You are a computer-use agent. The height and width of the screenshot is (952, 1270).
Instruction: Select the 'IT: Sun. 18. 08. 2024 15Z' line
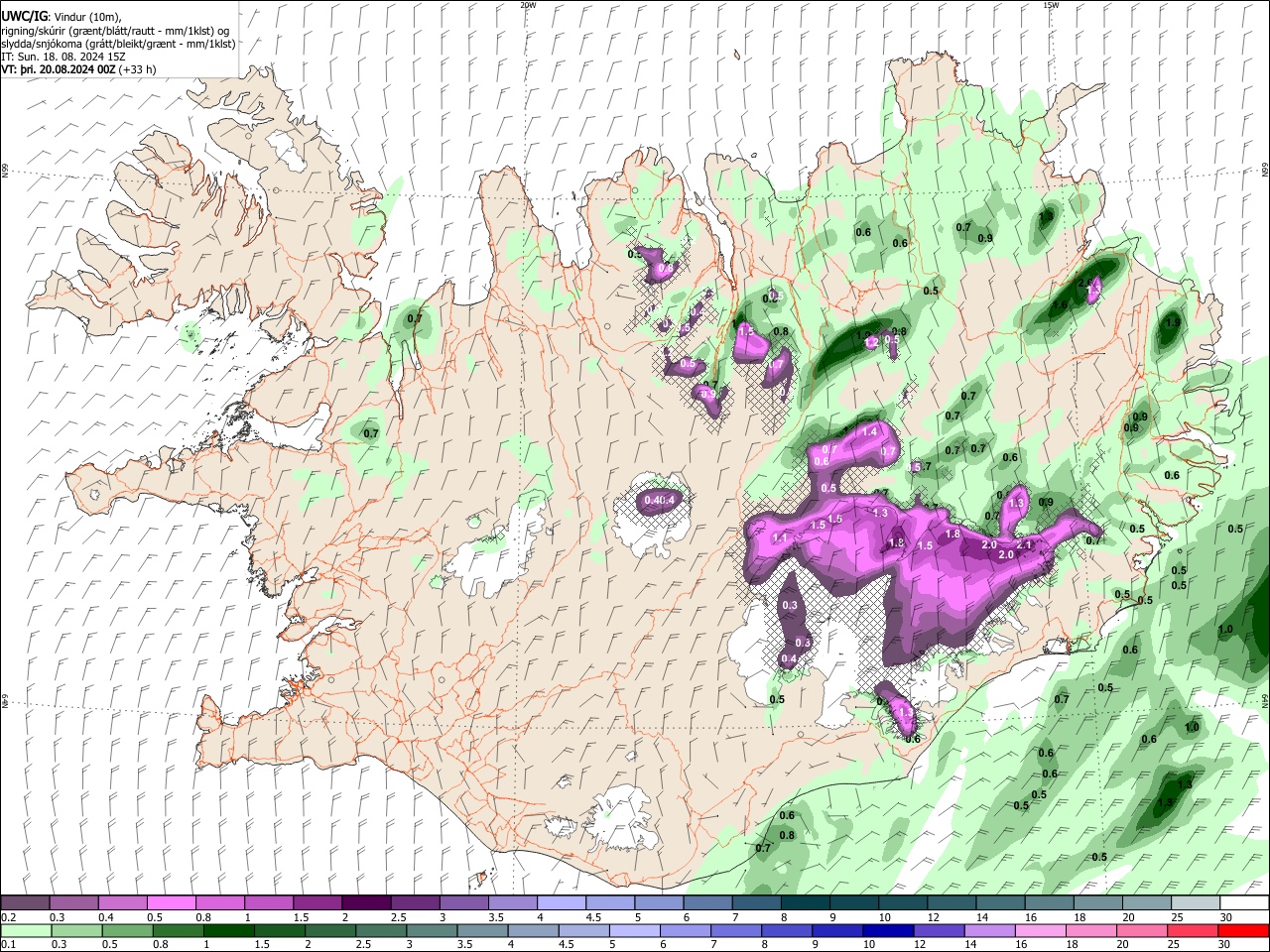pyautogui.click(x=65, y=57)
